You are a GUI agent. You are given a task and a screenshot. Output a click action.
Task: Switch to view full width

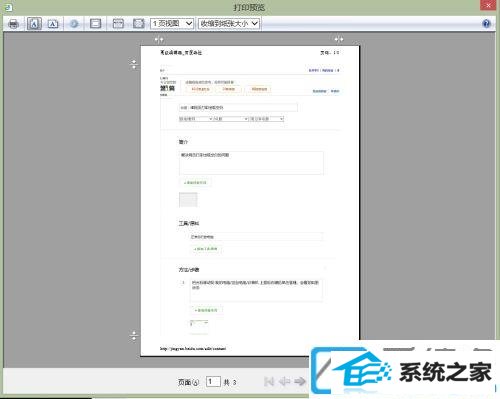118,24
